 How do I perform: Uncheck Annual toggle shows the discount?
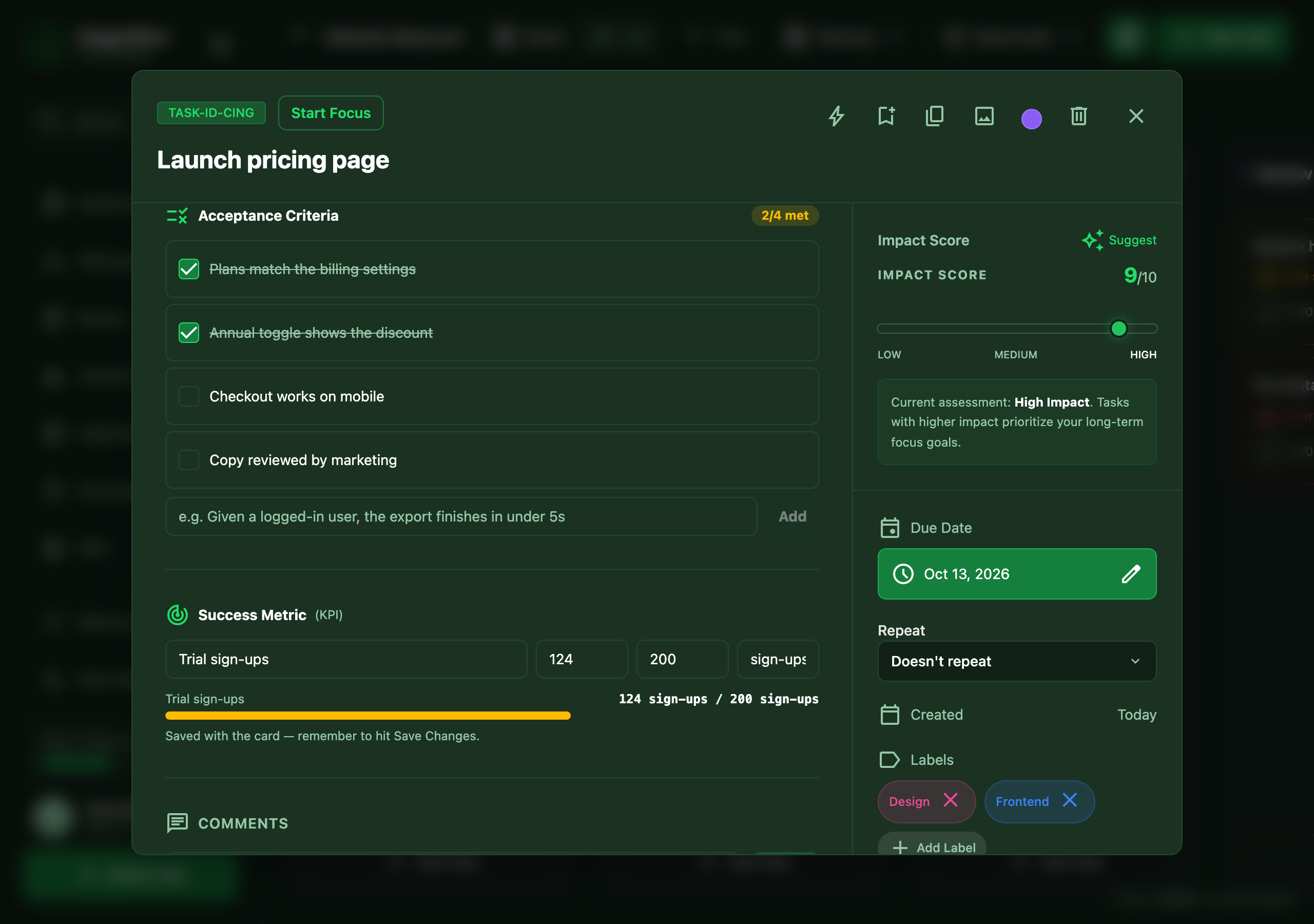point(189,333)
